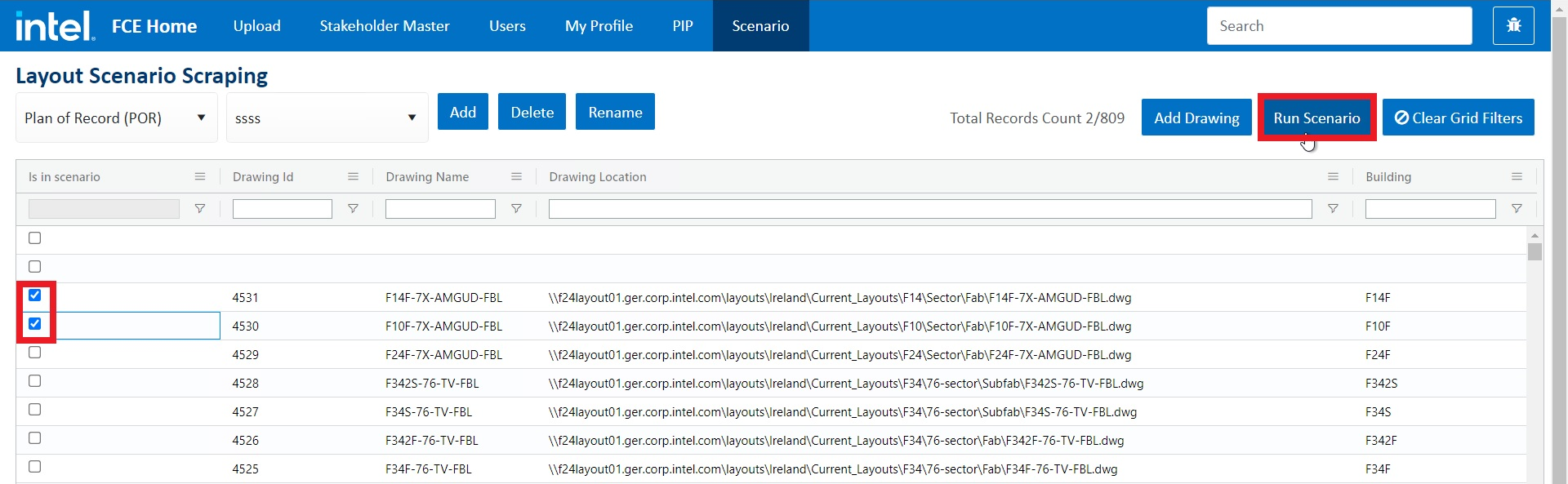Open Drawing Location column menu
The image size is (1568, 484).
coord(1333,176)
